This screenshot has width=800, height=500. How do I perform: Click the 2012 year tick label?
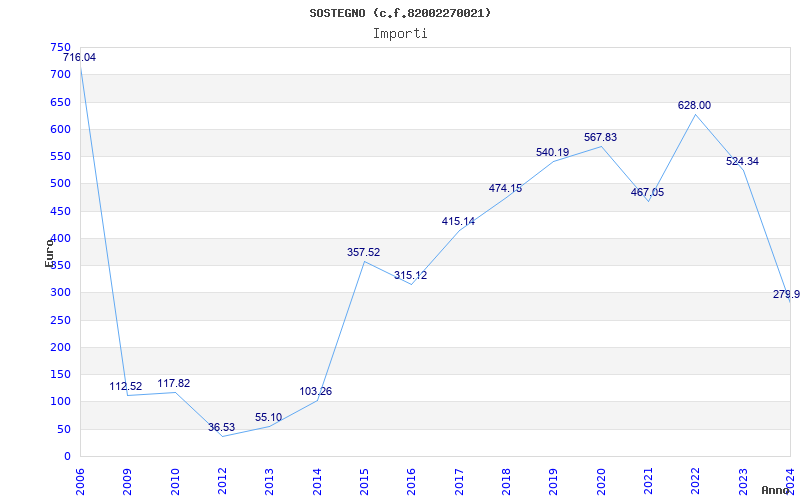pyautogui.click(x=222, y=482)
